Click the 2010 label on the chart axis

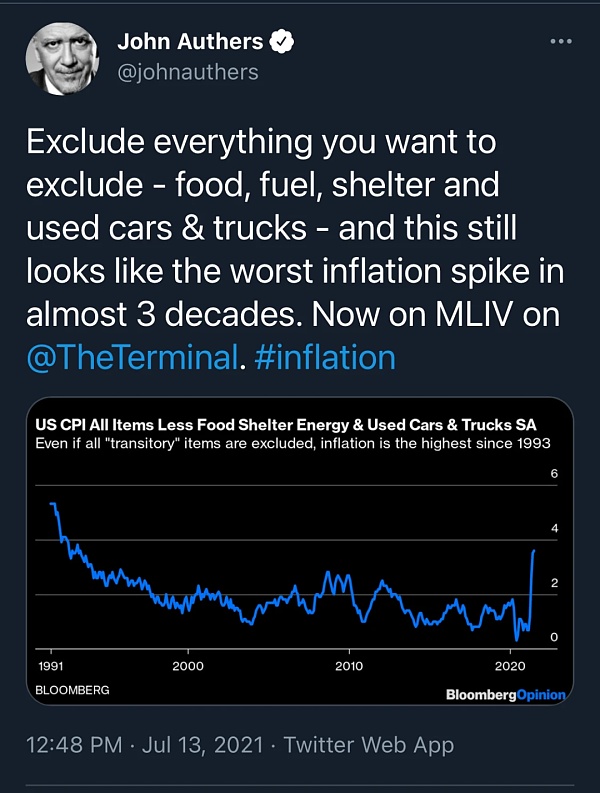349,665
